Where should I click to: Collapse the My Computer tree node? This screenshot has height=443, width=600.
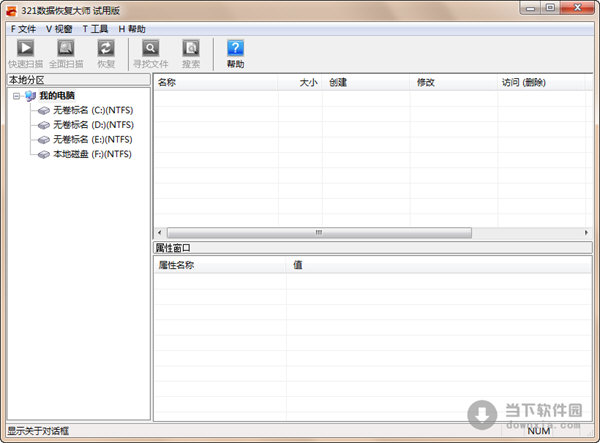pos(16,96)
